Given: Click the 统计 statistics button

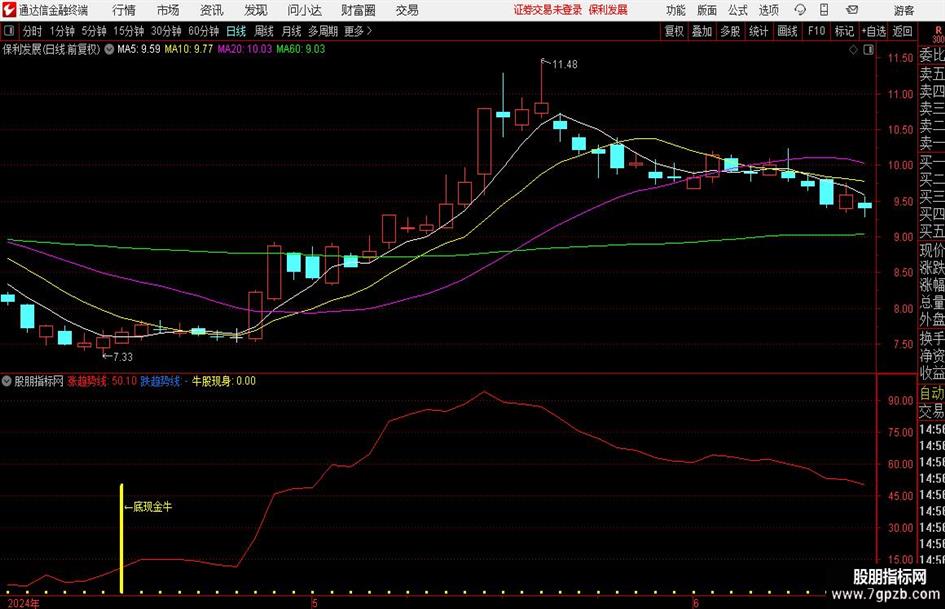Looking at the screenshot, I should pos(759,31).
